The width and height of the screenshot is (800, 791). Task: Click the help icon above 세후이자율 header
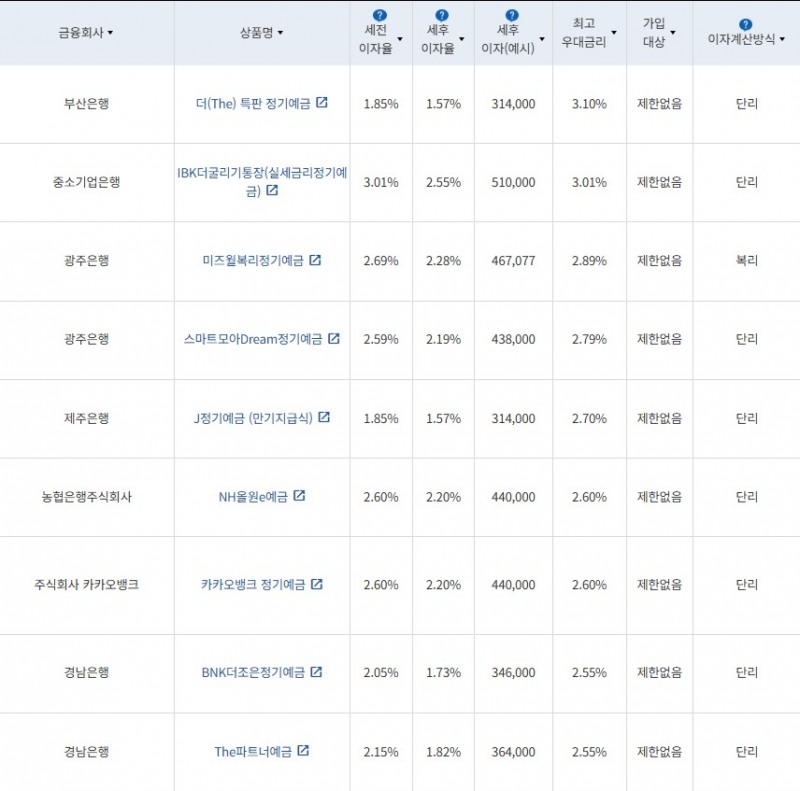441,14
